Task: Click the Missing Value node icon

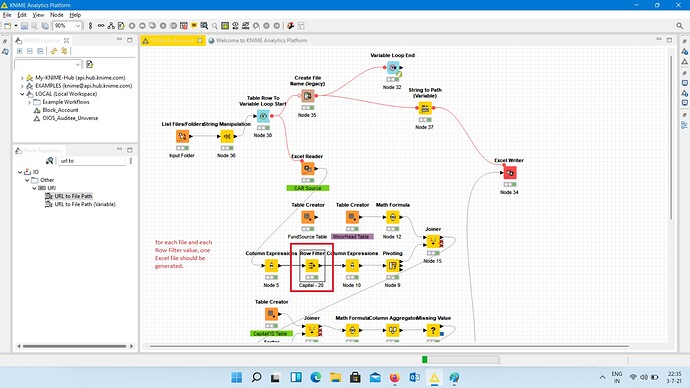Action: (433, 330)
